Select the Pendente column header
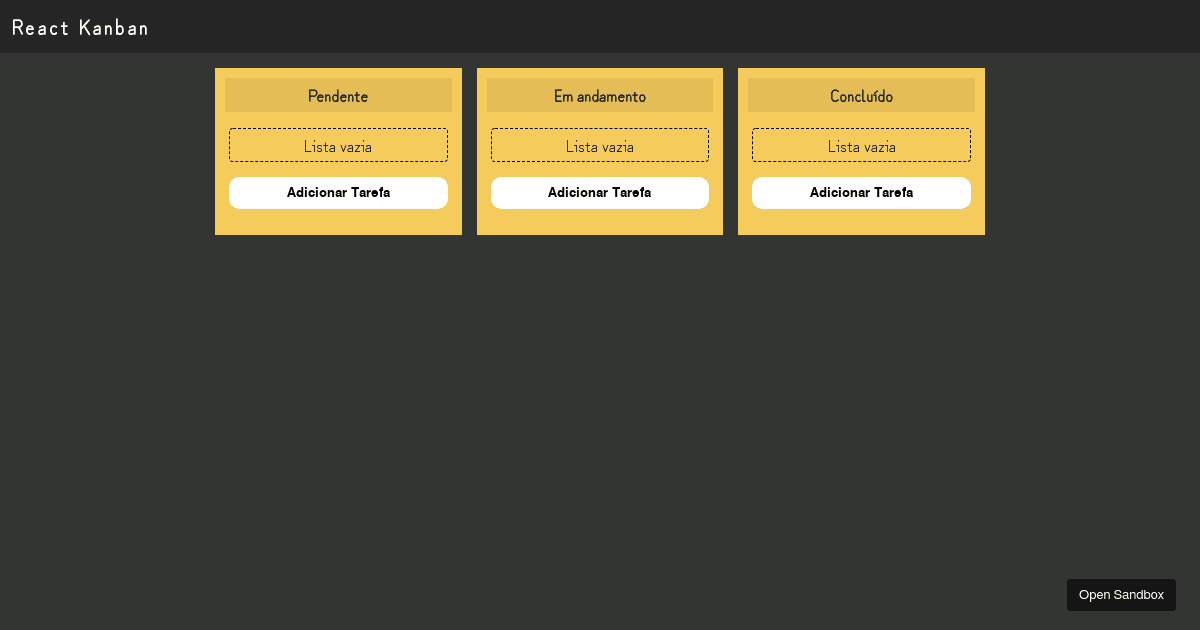The width and height of the screenshot is (1200, 630). point(338,96)
